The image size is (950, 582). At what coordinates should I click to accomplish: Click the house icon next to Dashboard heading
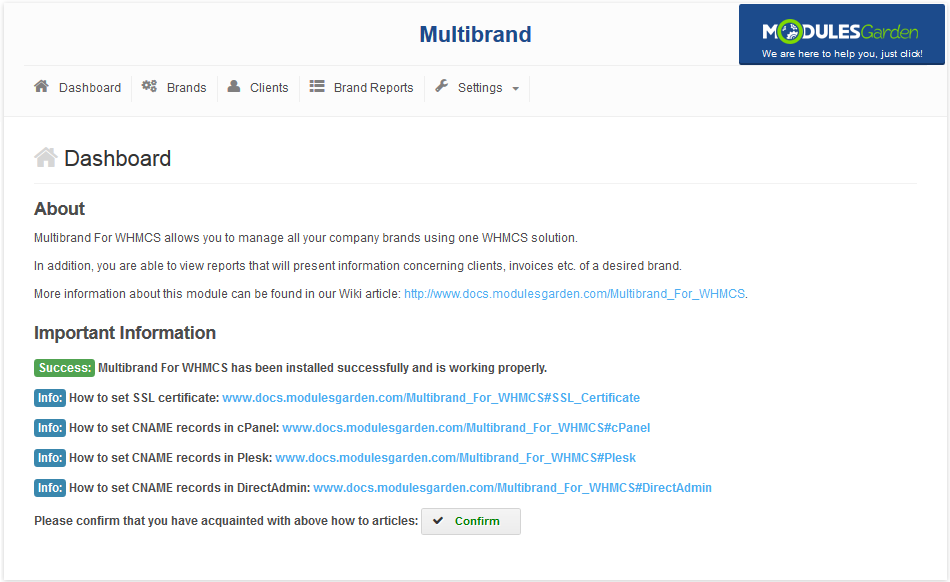45,157
